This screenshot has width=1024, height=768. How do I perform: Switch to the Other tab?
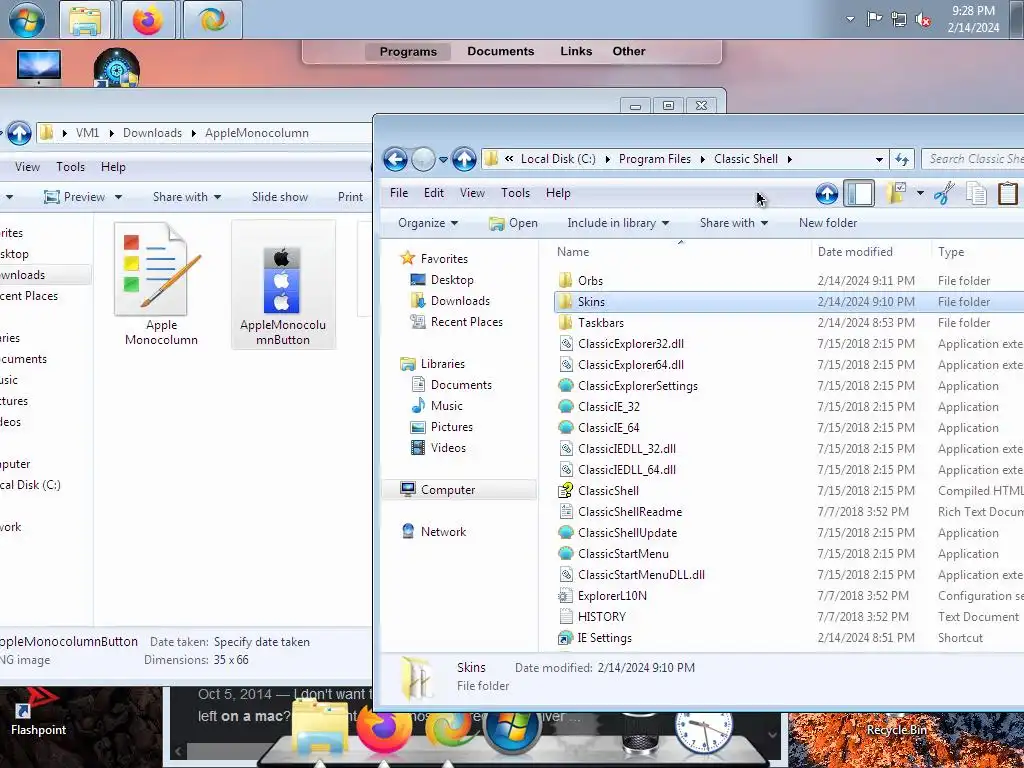[629, 52]
